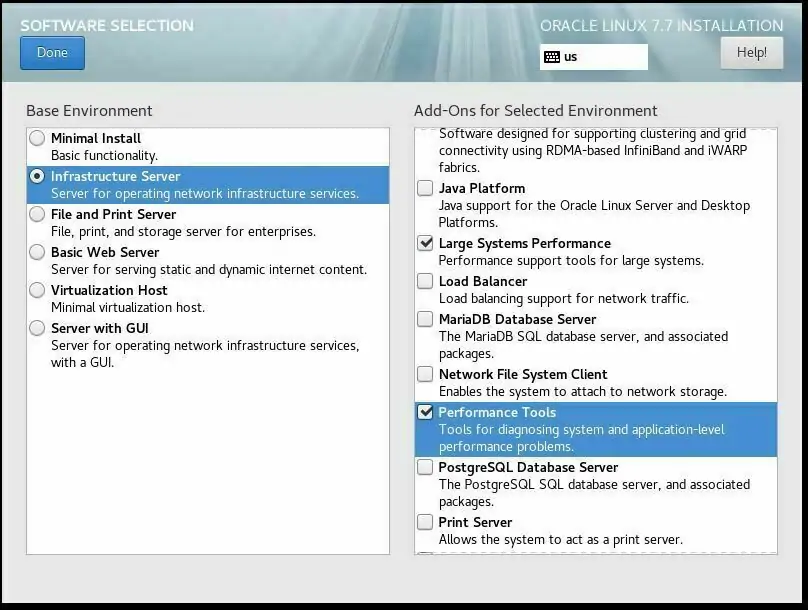Click the Server with GUI description text
This screenshot has width=808, height=610.
click(x=205, y=354)
